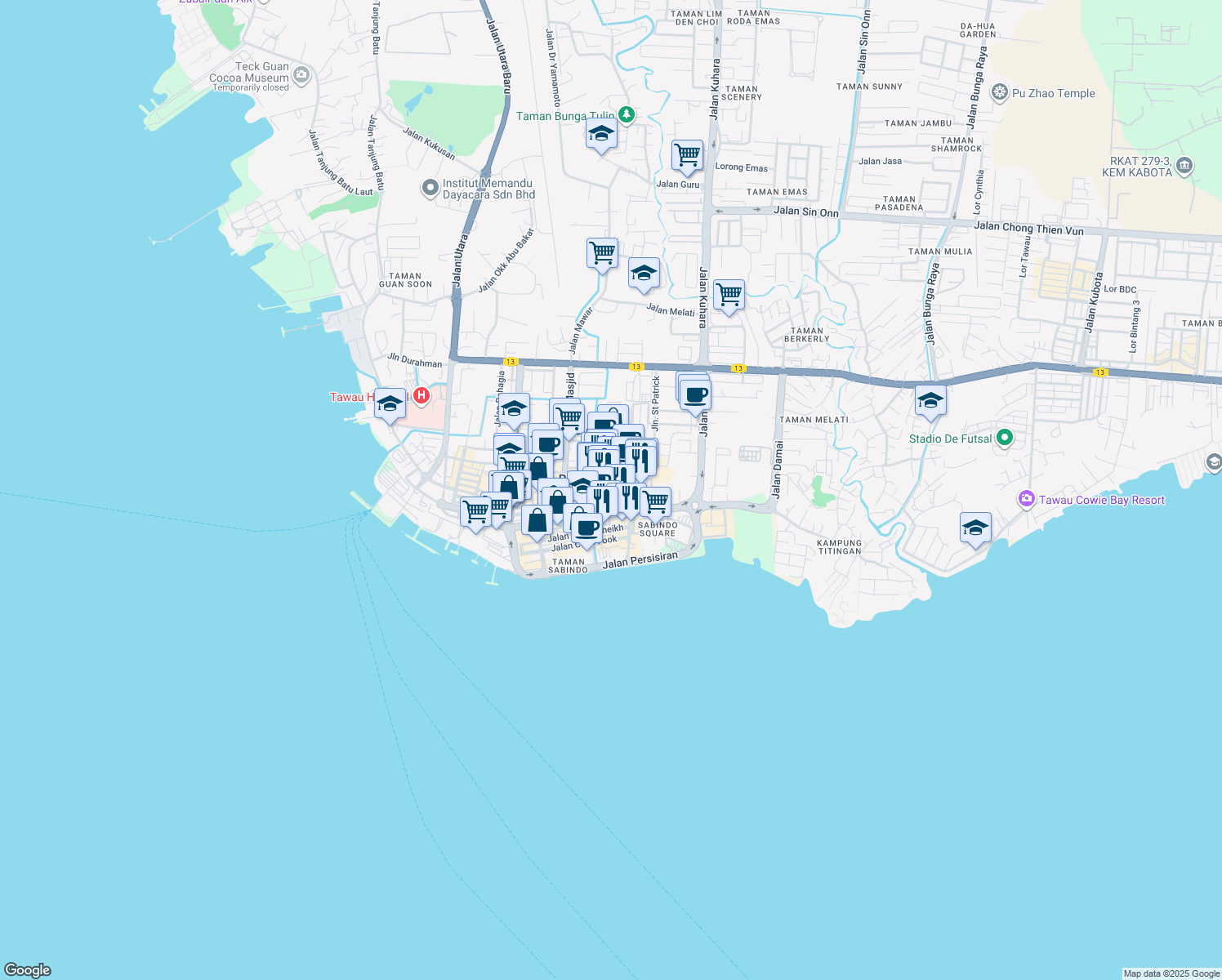Open the cafe marker near Jalan Sheikh

(586, 530)
